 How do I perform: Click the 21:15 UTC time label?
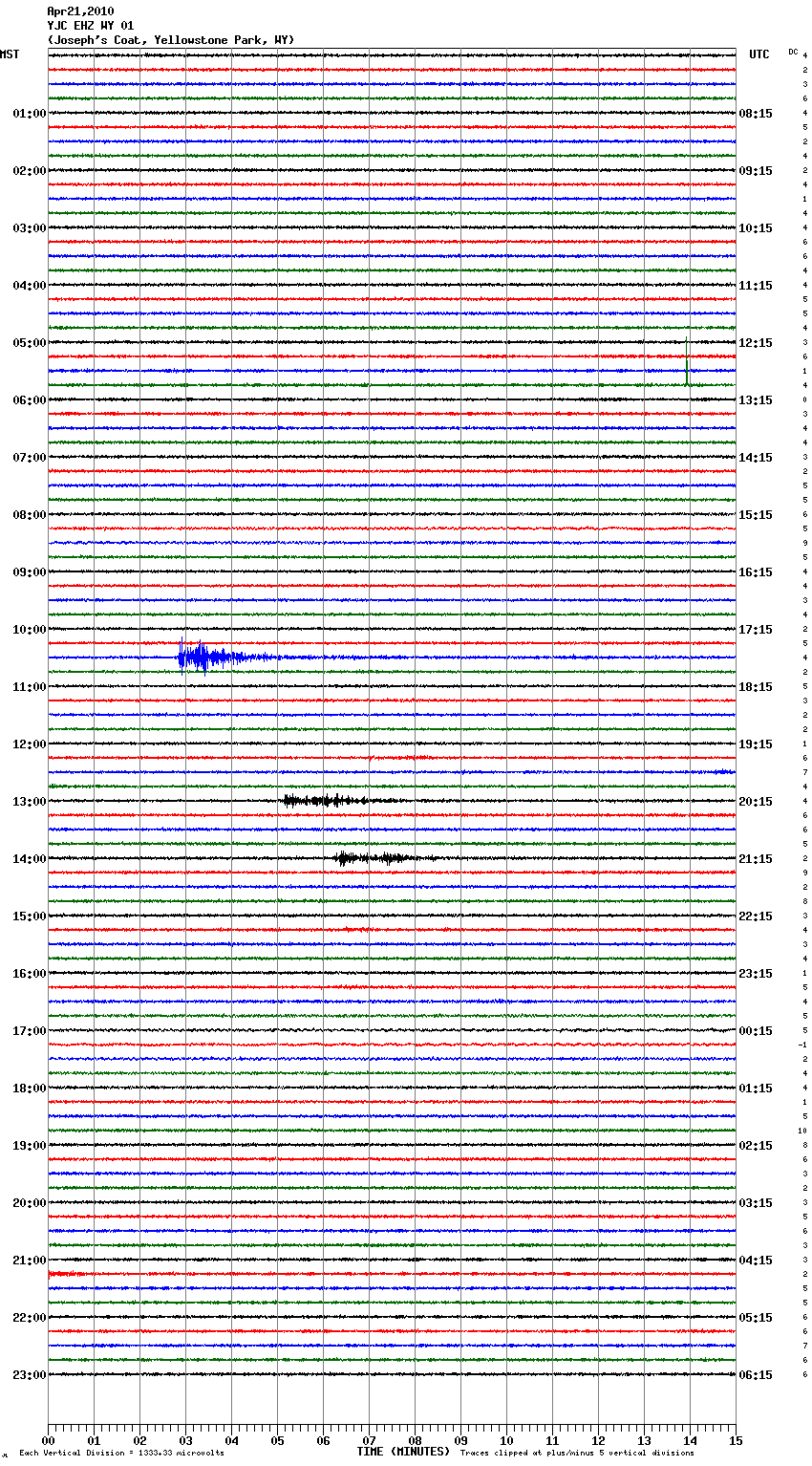(x=756, y=859)
